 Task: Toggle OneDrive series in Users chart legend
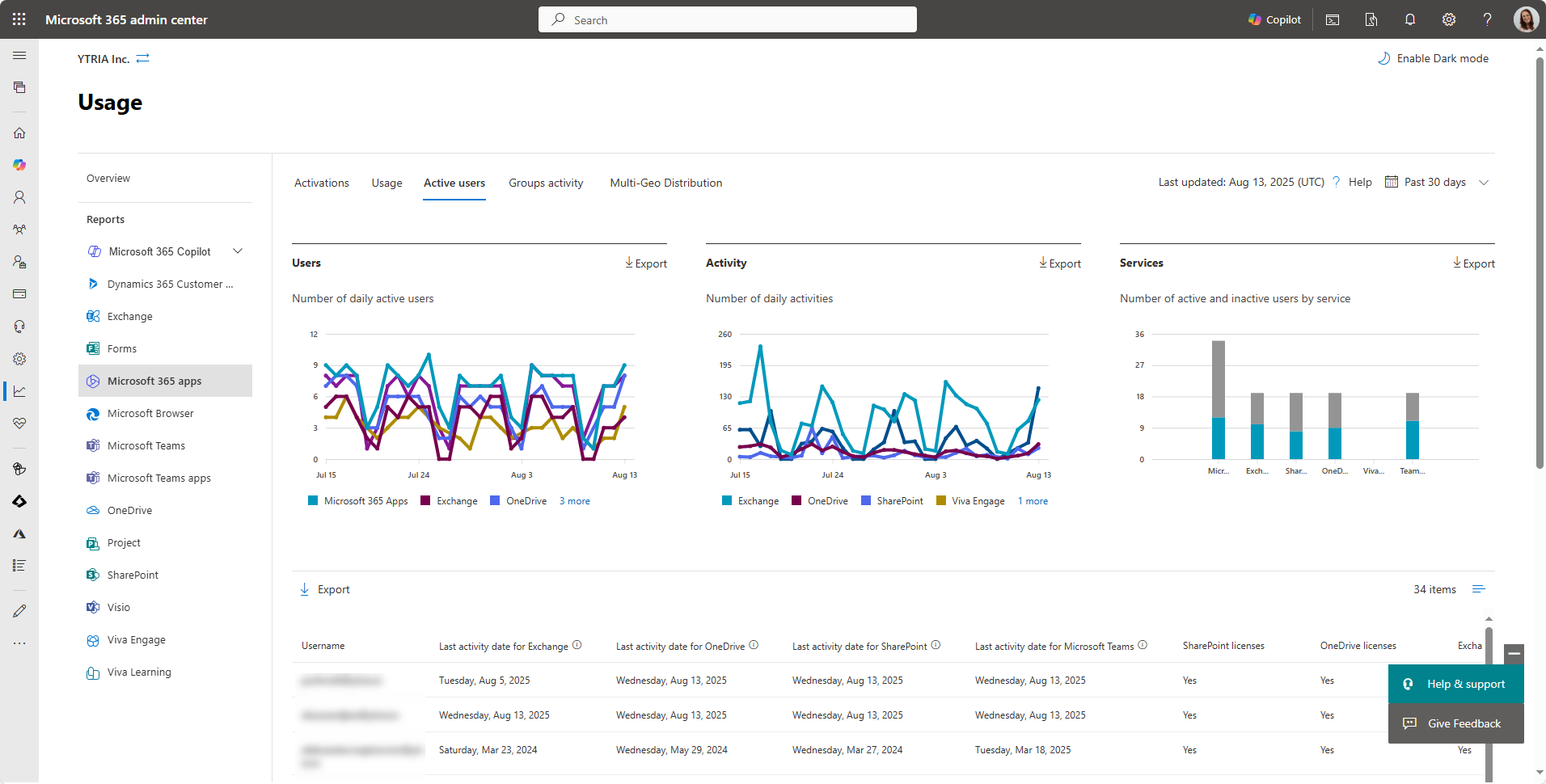pyautogui.click(x=518, y=501)
